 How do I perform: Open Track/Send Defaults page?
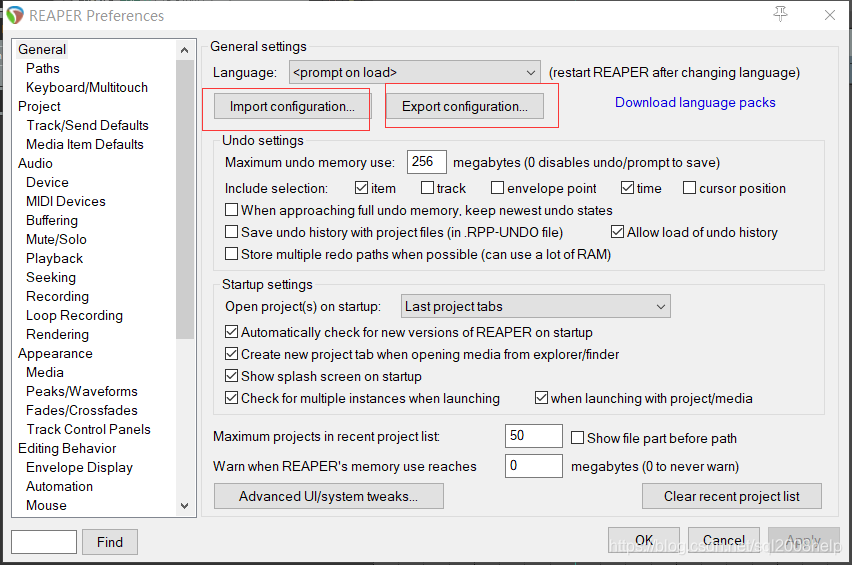(87, 125)
